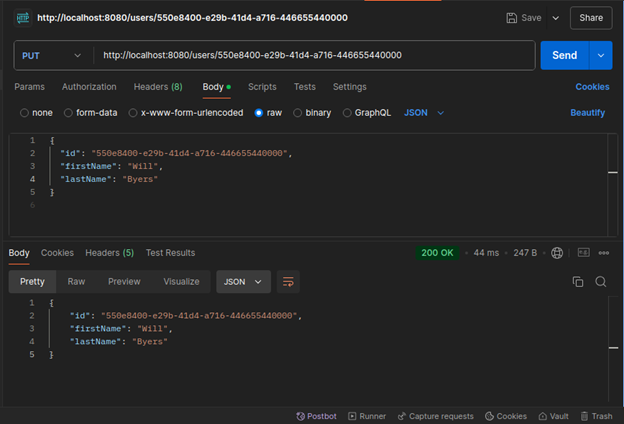
Task: Open the Test Results tab
Action: [x=170, y=253]
